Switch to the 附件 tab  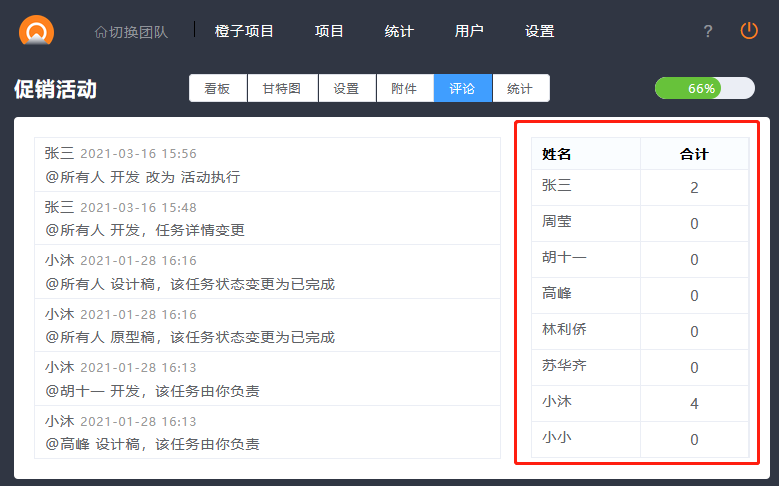404,88
